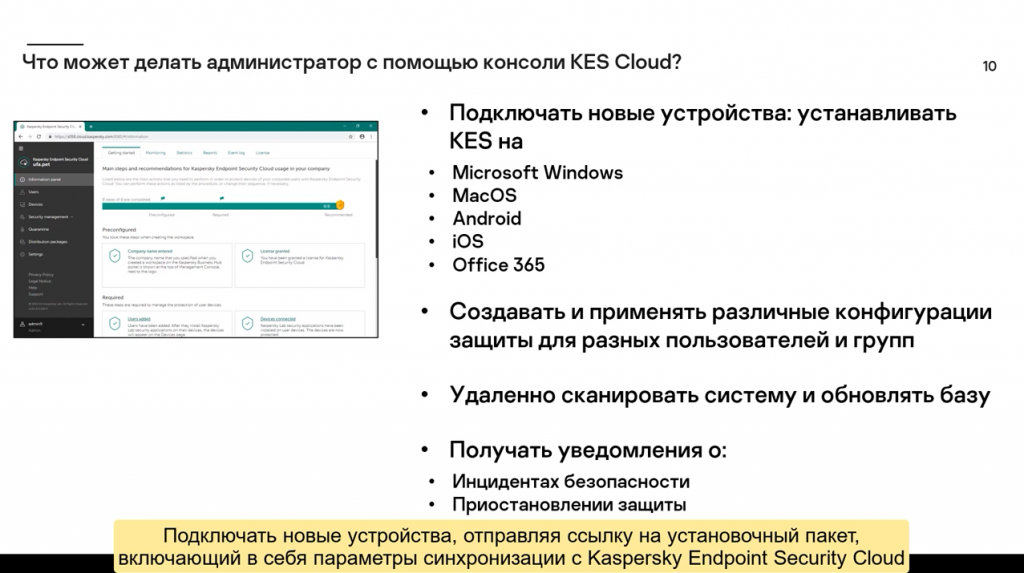
Task: Click the Kaspersky cloud logo icon
Action: click(x=24, y=162)
